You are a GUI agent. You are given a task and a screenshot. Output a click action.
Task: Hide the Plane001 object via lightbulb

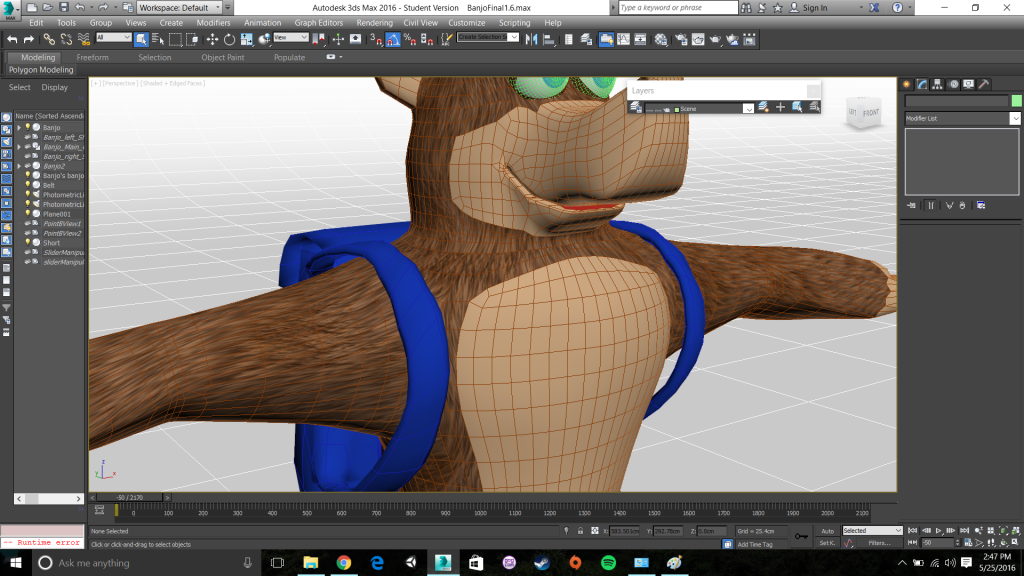[28, 214]
